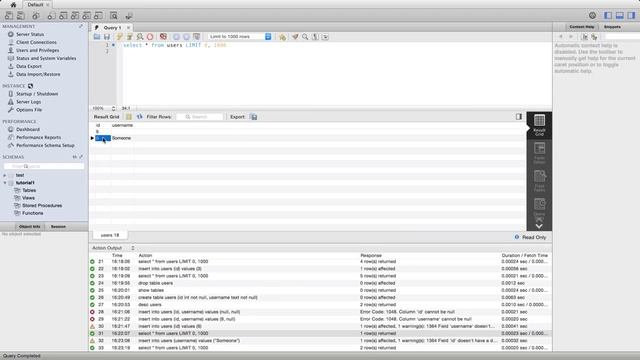
Task: Commit the transaction
Action: point(176,37)
